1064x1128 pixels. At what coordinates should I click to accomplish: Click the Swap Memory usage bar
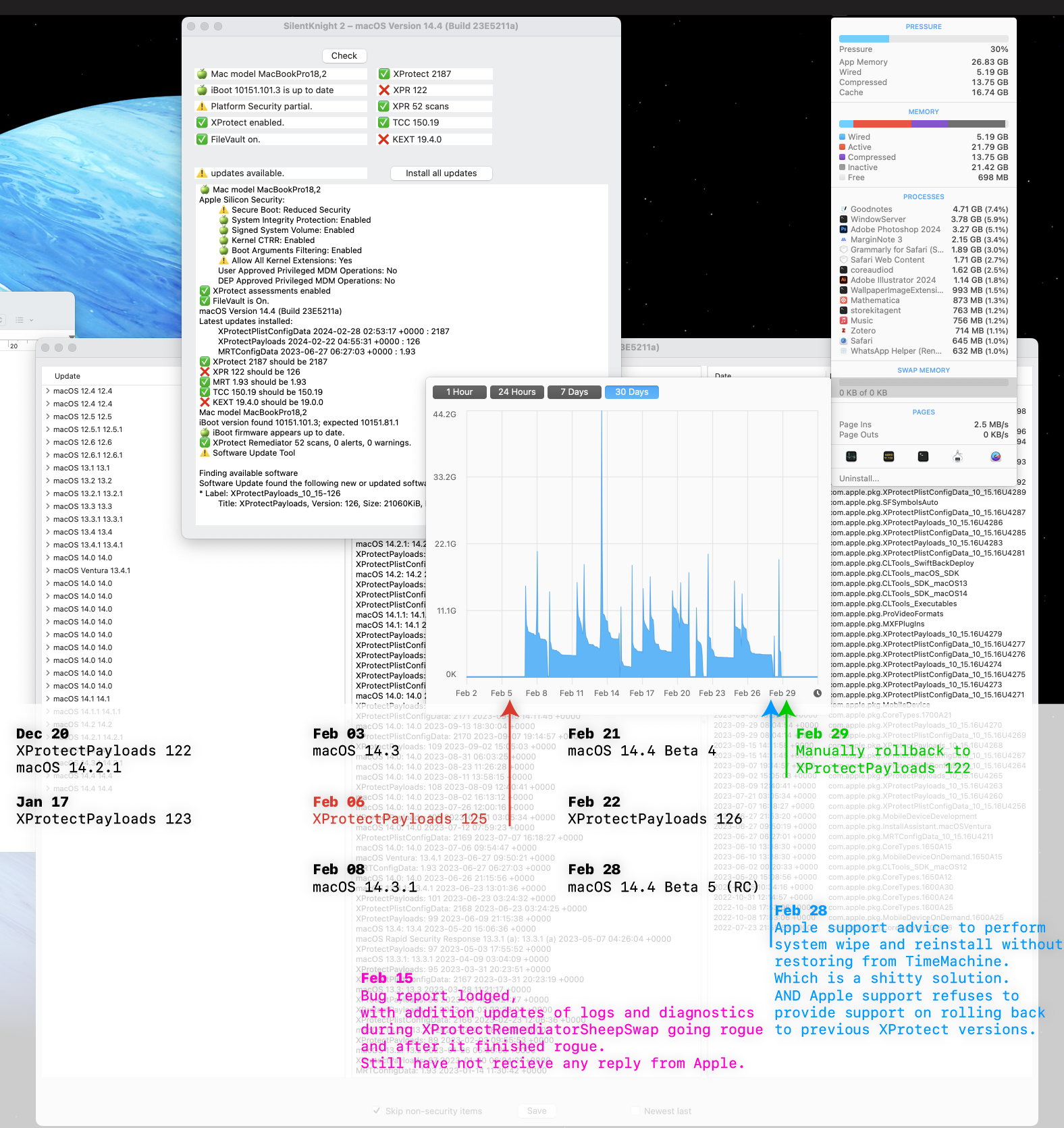pos(924,382)
